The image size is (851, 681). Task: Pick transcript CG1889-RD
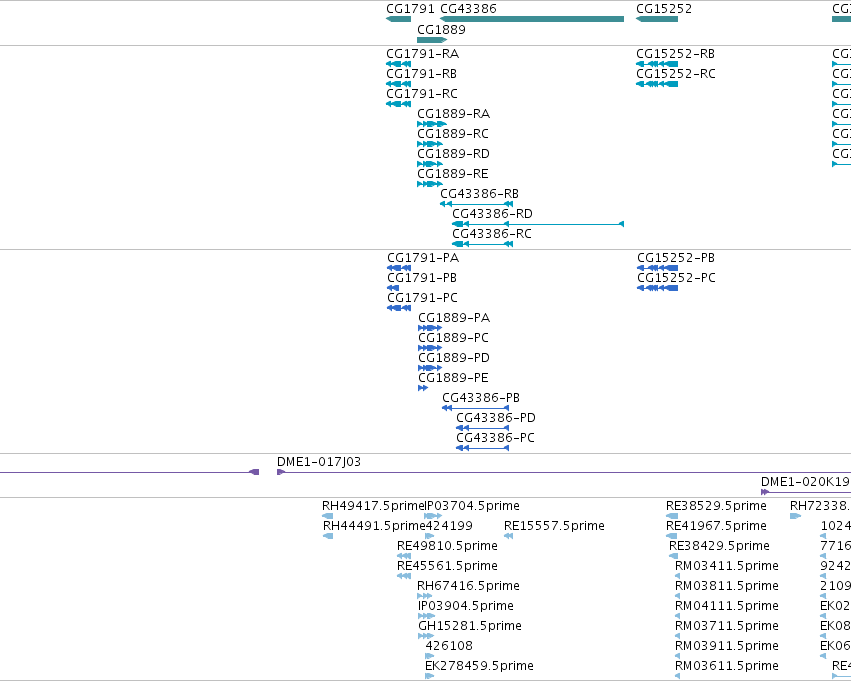pos(453,154)
